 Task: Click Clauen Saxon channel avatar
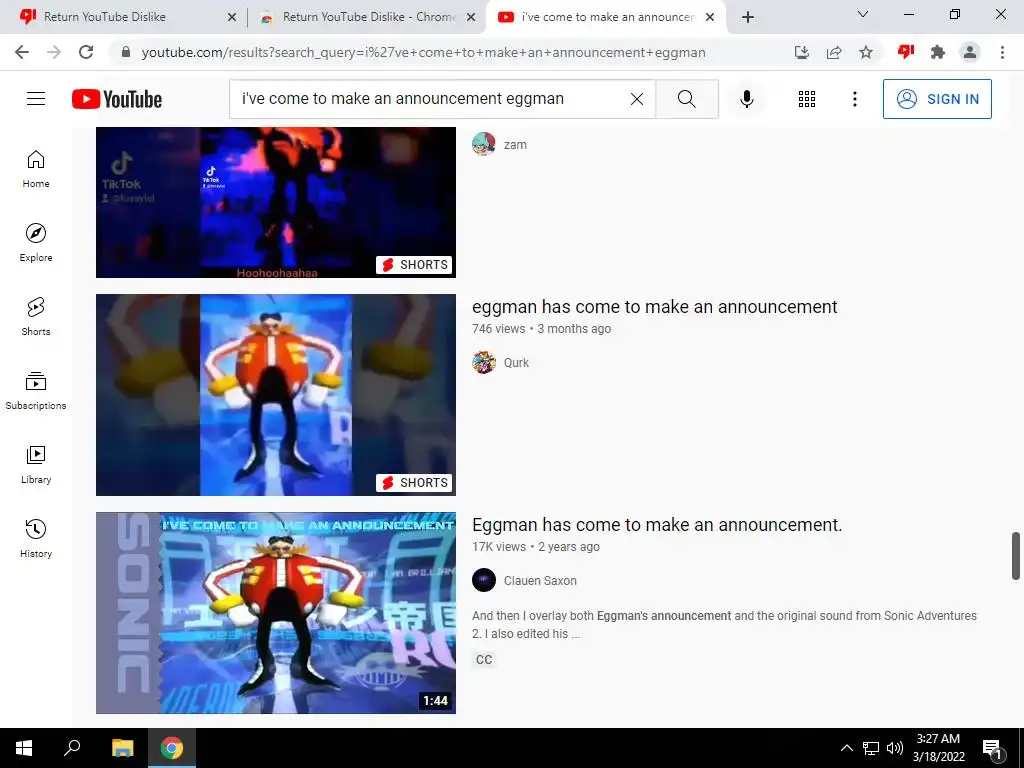point(484,581)
